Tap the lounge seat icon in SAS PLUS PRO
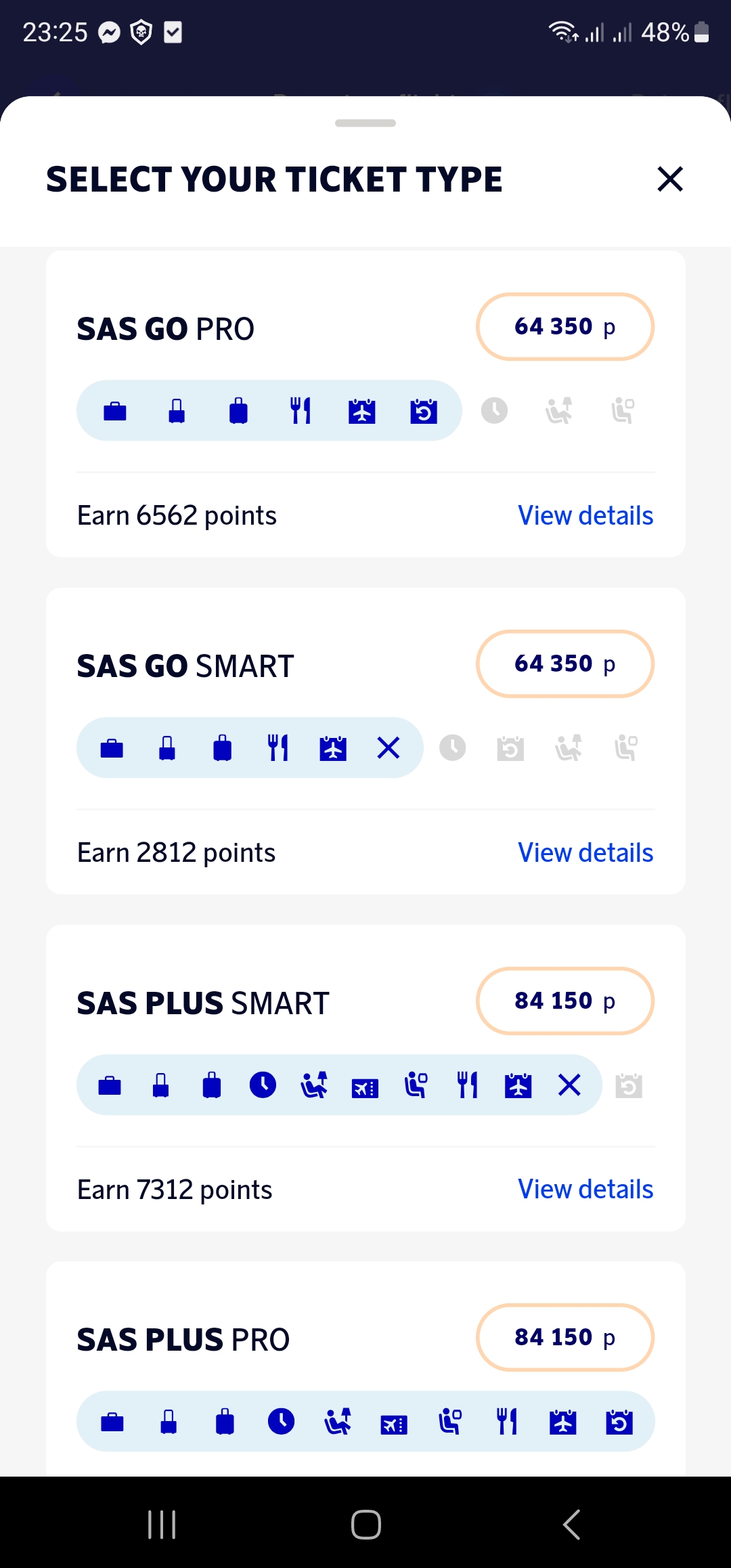 pyautogui.click(x=450, y=1421)
